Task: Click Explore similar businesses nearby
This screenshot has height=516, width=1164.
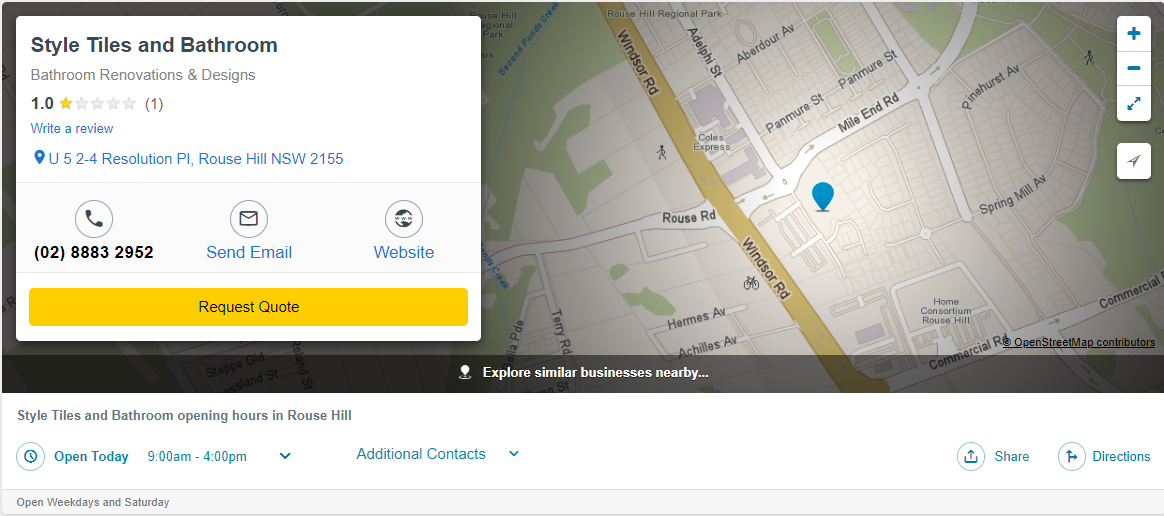Action: [595, 372]
